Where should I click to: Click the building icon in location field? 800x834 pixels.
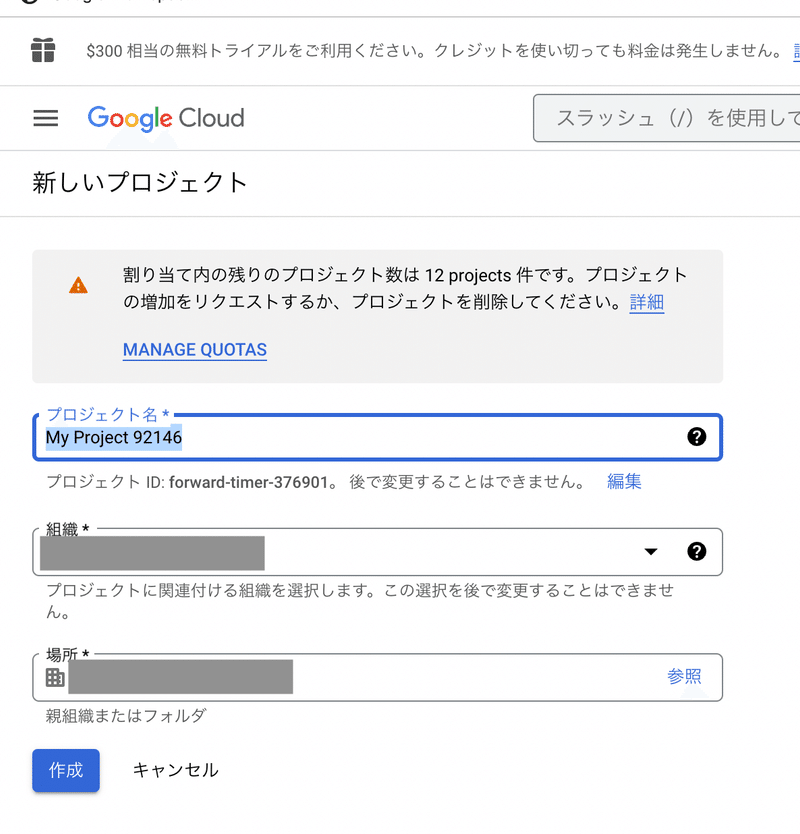(55, 678)
